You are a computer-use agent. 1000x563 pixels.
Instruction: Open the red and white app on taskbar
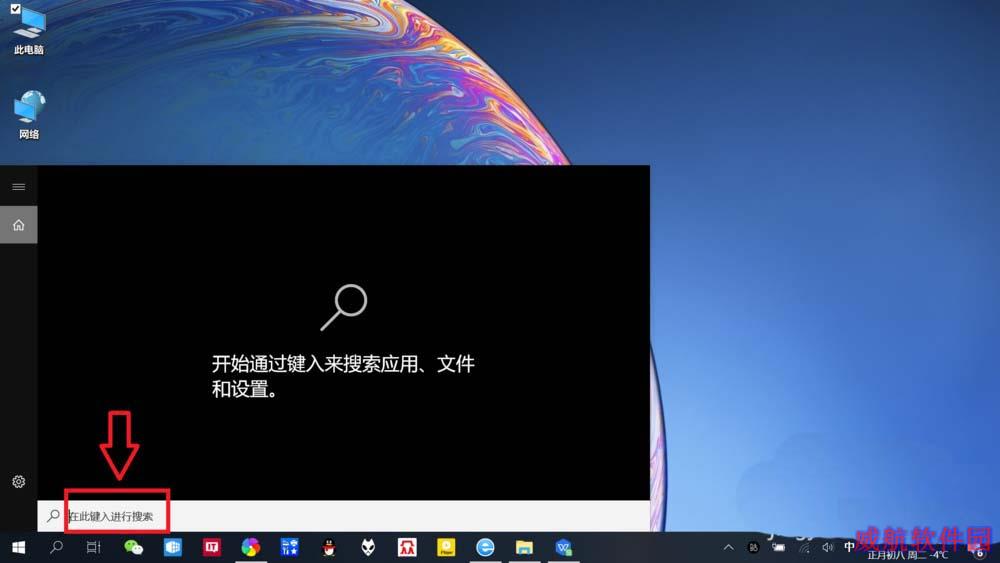pyautogui.click(x=407, y=547)
